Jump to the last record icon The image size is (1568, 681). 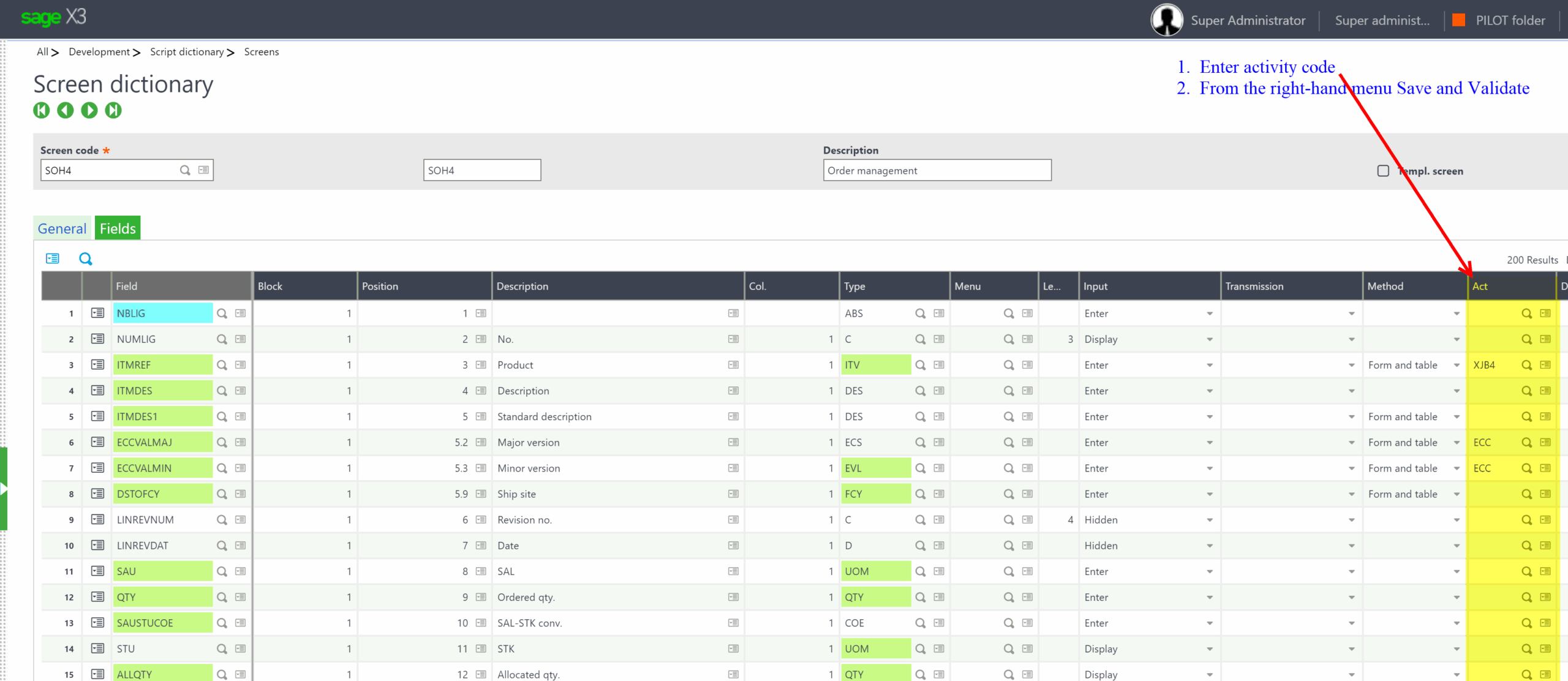coord(113,110)
